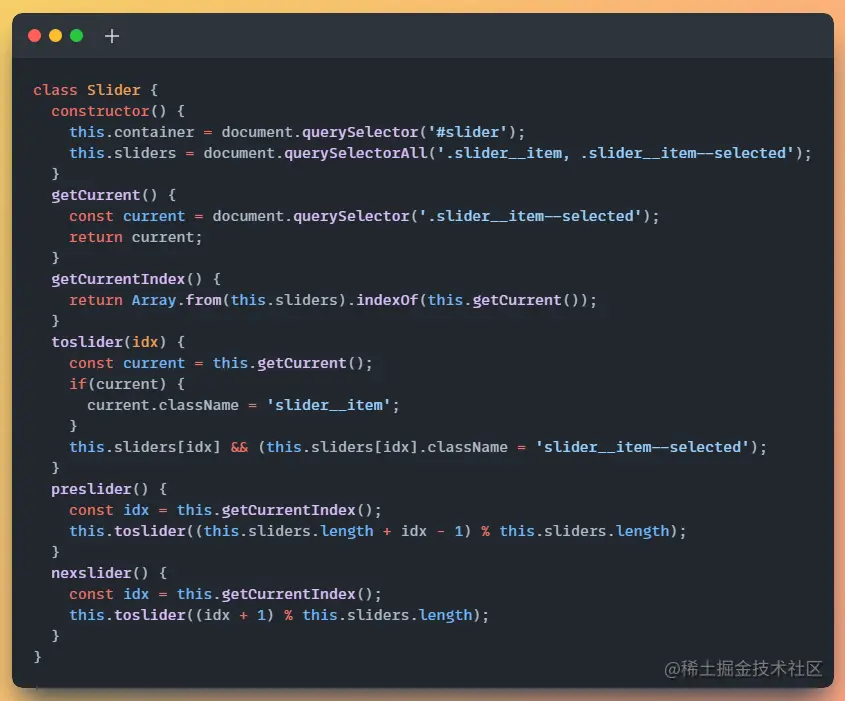This screenshot has width=845, height=701.
Task: Click the 'if(current) {' line
Action: pyautogui.click(x=127, y=384)
